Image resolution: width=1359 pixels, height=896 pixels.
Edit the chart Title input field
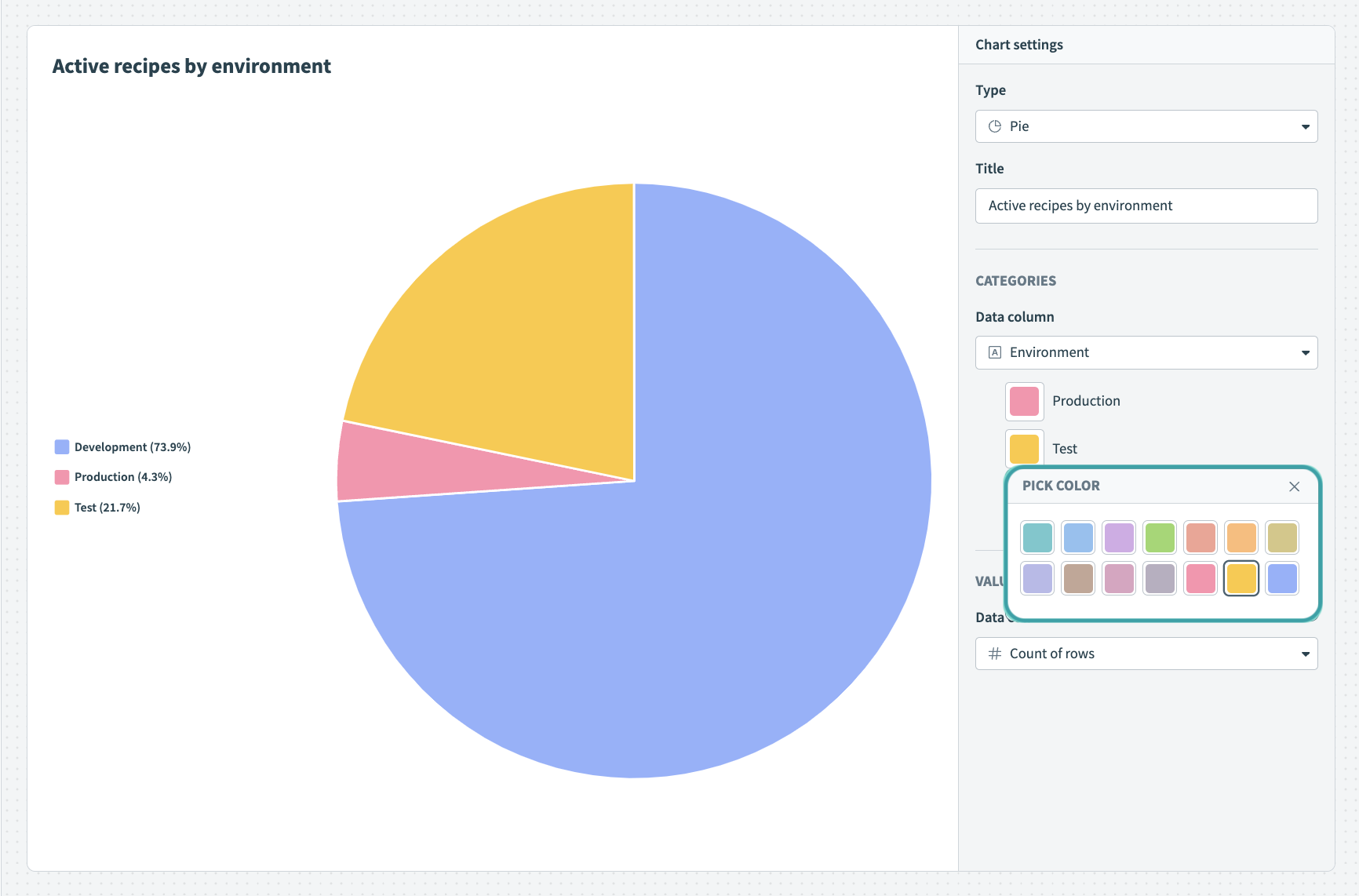point(1146,206)
